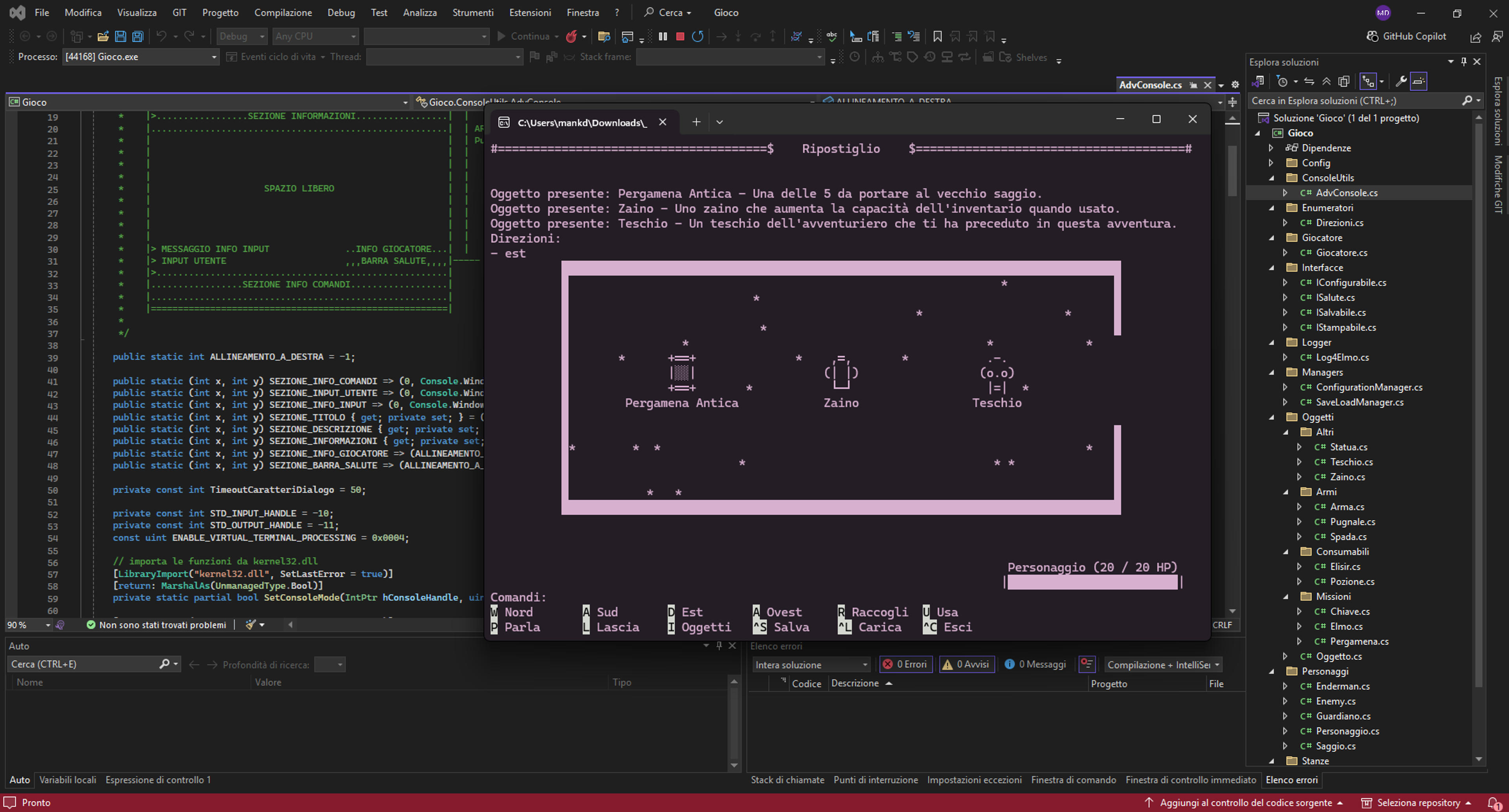
Task: Click the Auto panel vertical scrollbar
Action: 733,724
